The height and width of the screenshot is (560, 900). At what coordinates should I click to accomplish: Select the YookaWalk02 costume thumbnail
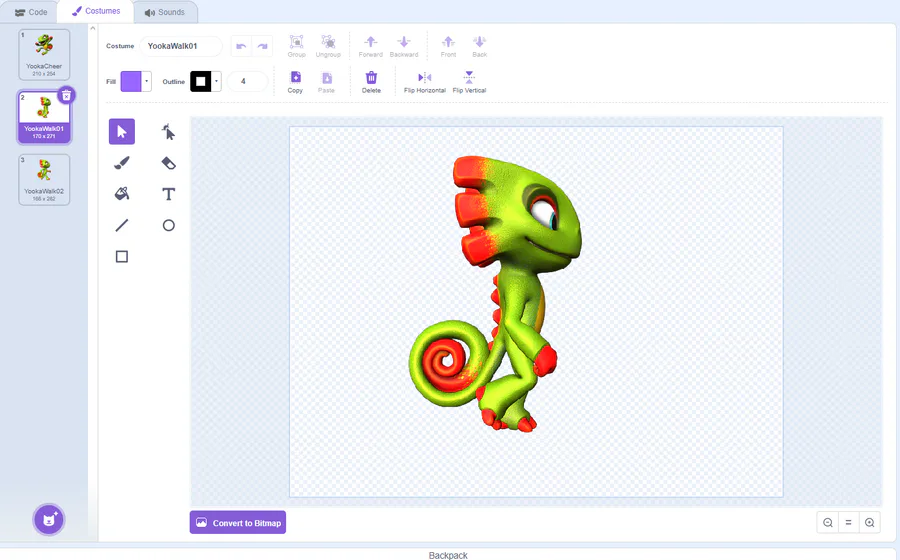coord(44,180)
